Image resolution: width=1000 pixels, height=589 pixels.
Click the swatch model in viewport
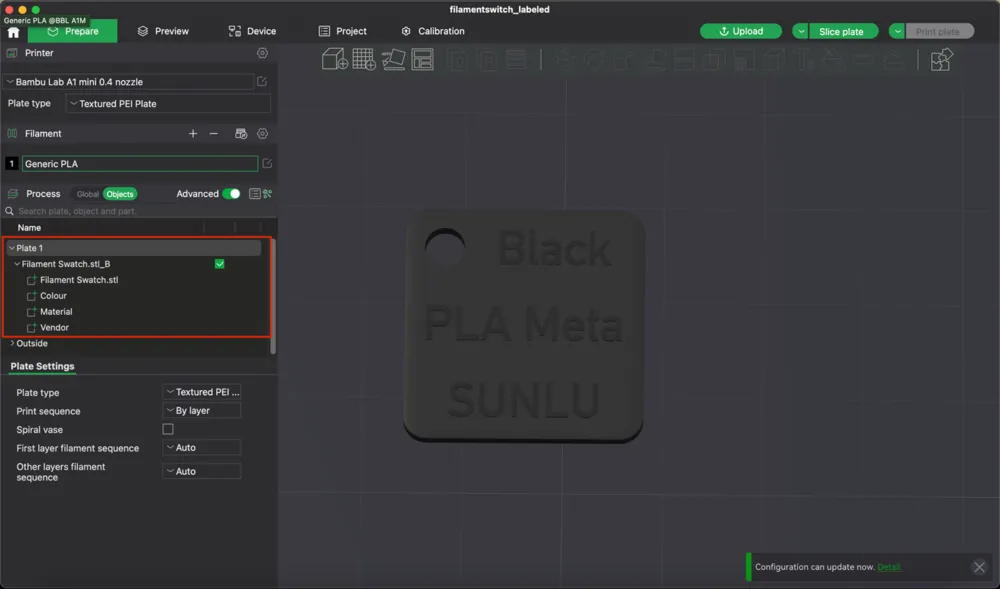(524, 326)
